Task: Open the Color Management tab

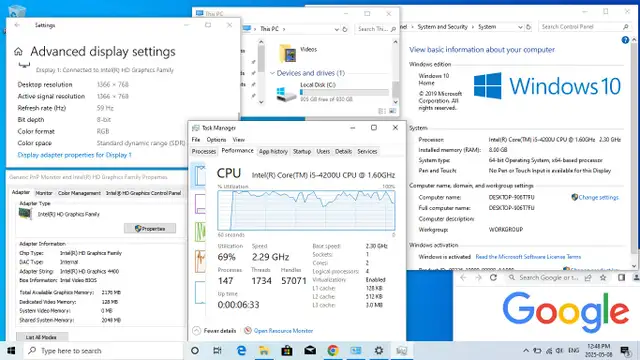Action: click(79, 193)
